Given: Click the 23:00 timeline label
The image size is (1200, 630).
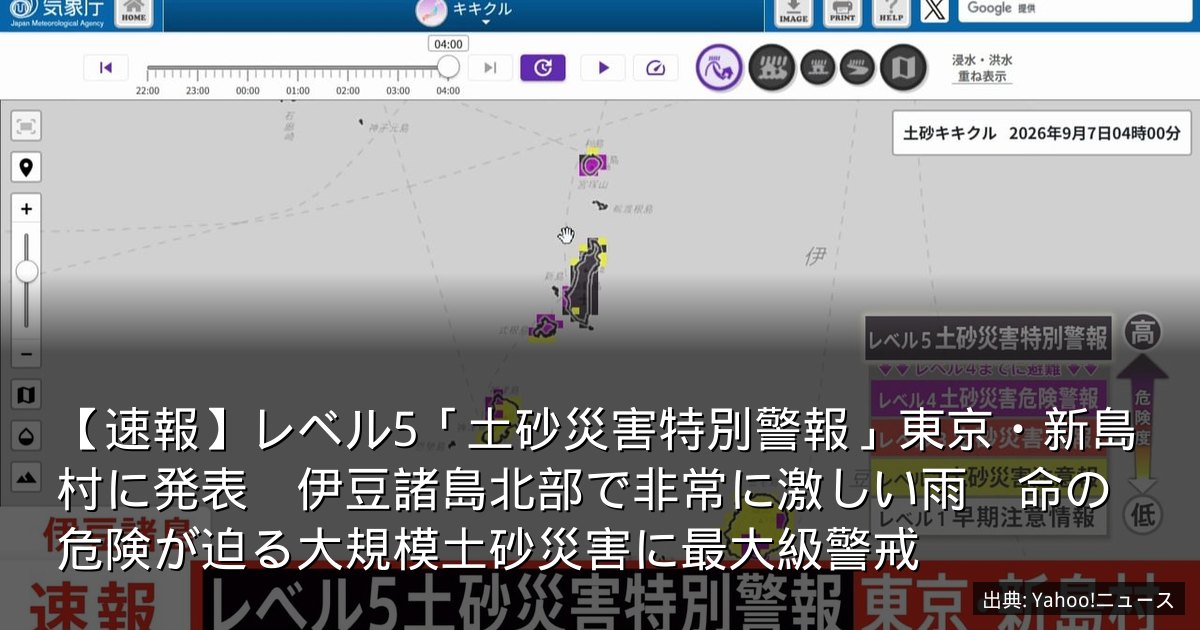Looking at the screenshot, I should coord(198,91).
